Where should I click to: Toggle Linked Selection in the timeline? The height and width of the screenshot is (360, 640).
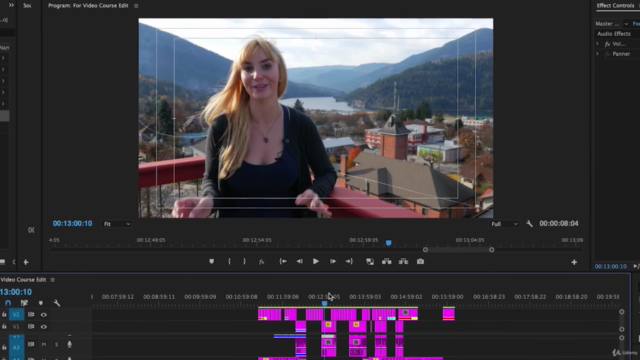coord(24,303)
